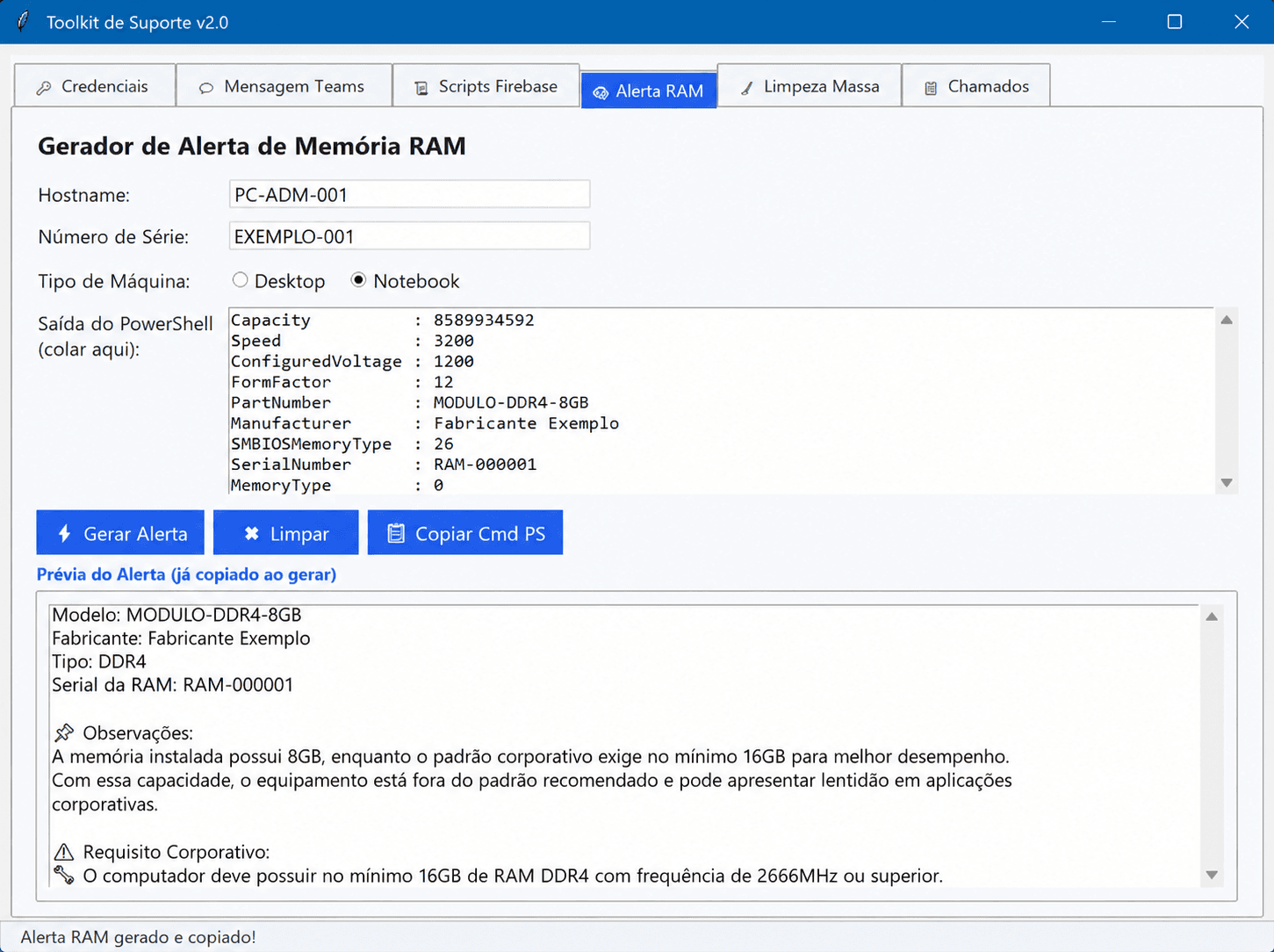Screen dimensions: 1274x952
Task: Minimize the Toolkit de Suporte window
Action: [x=1109, y=22]
